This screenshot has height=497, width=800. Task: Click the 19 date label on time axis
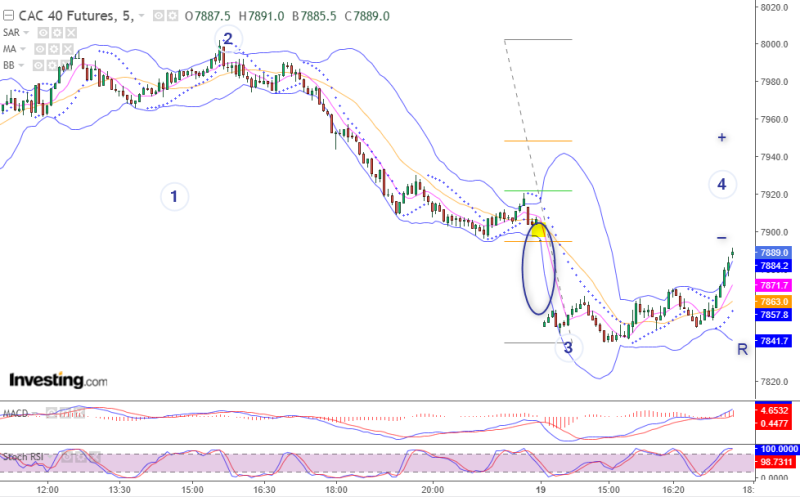tap(541, 490)
